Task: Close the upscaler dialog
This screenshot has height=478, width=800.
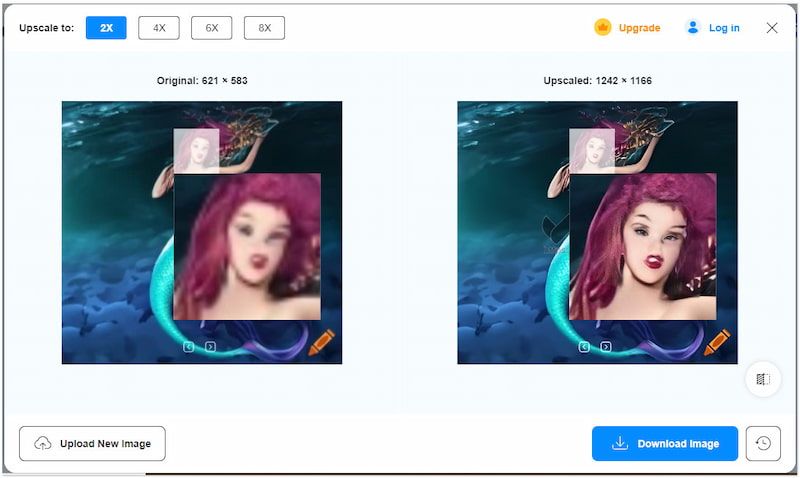Action: (772, 28)
